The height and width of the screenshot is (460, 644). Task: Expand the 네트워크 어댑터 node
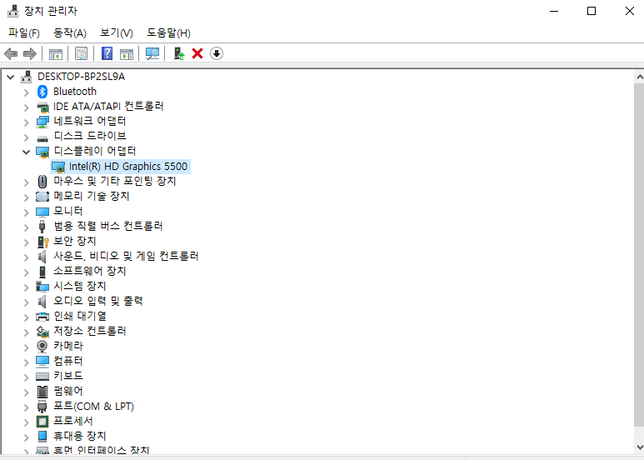point(27,121)
